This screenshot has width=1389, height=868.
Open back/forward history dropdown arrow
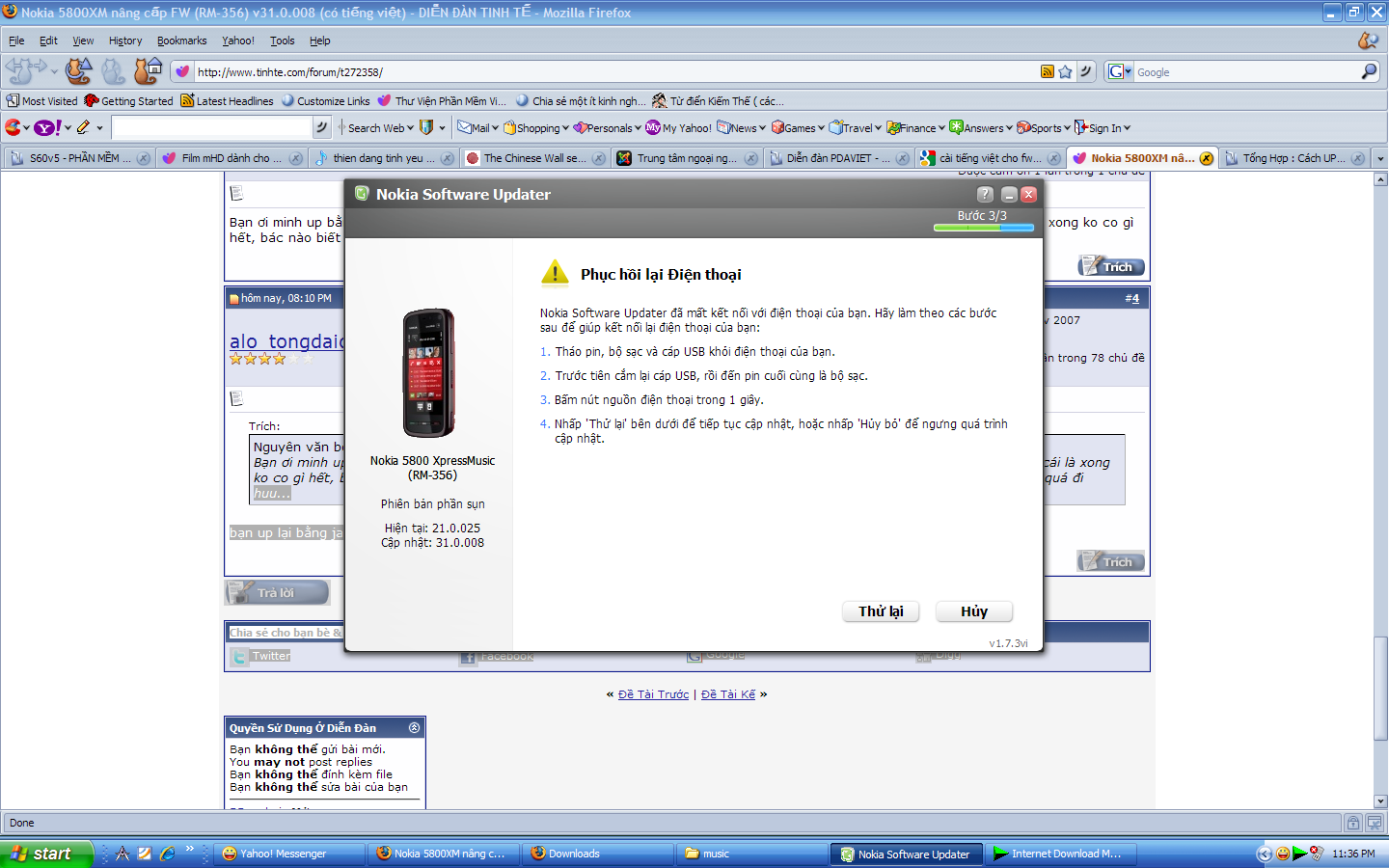[x=54, y=71]
